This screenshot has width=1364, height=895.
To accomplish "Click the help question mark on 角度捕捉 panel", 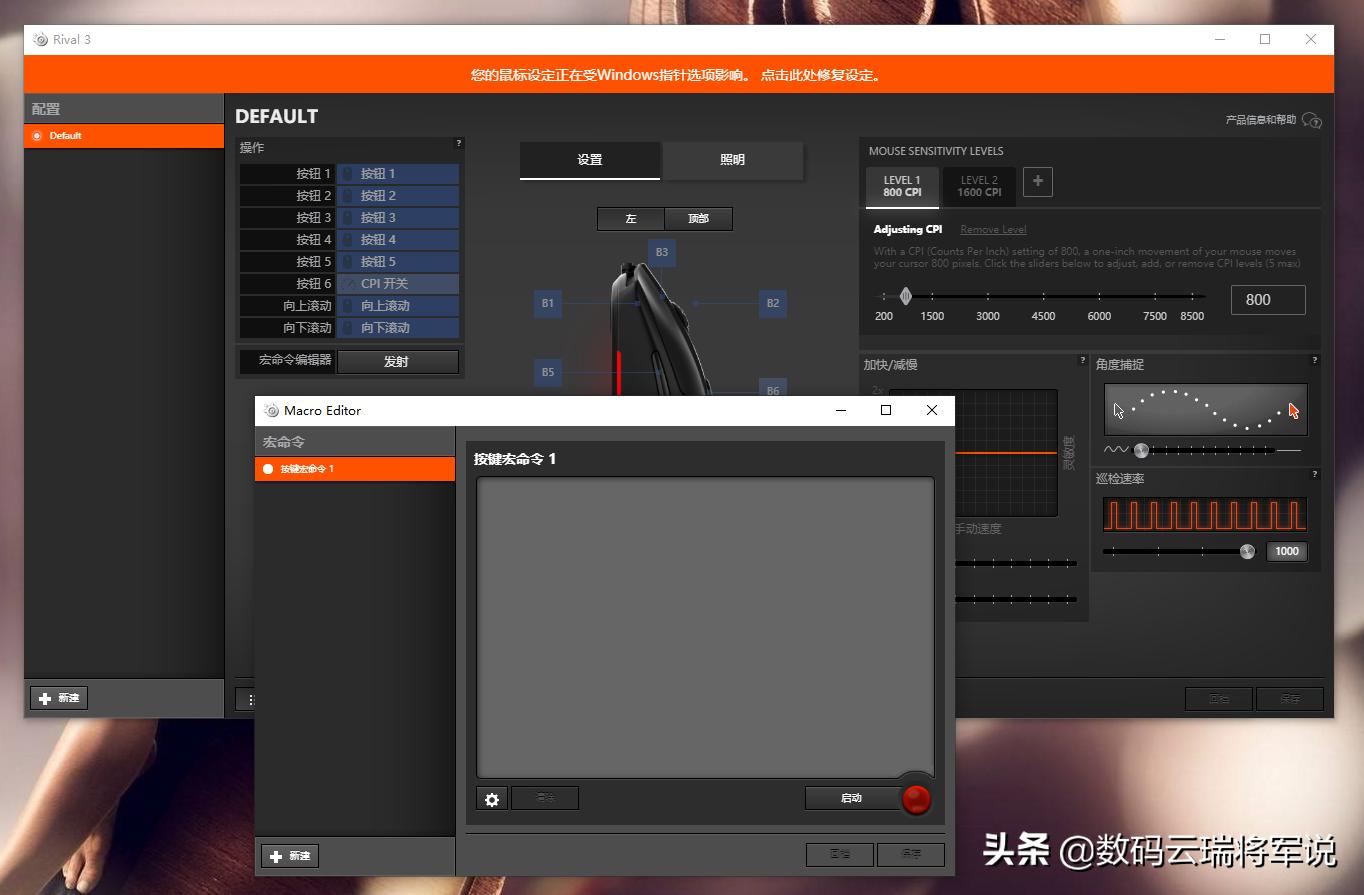I will 1313,361.
